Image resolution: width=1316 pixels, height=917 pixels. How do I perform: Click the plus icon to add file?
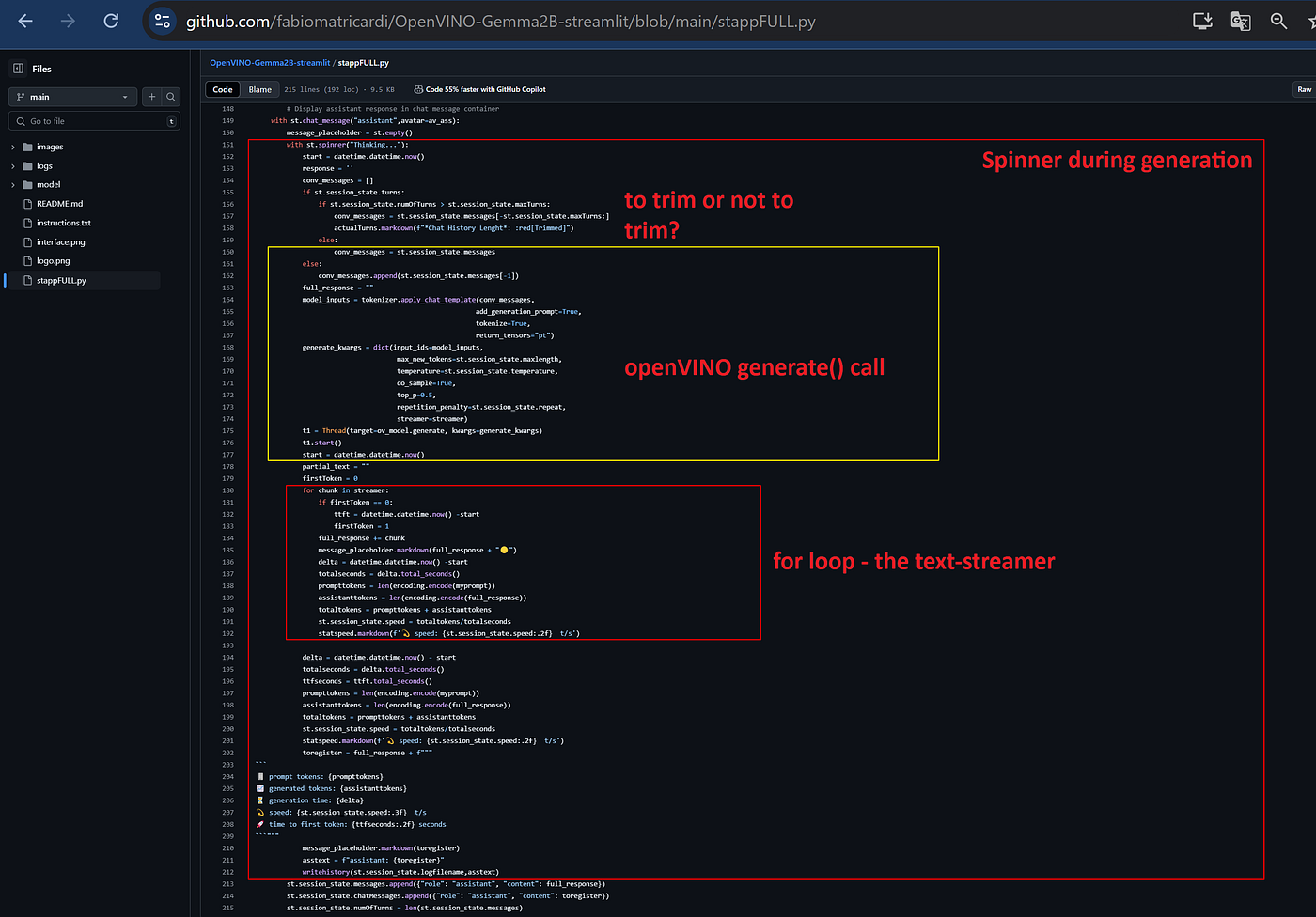coord(151,97)
